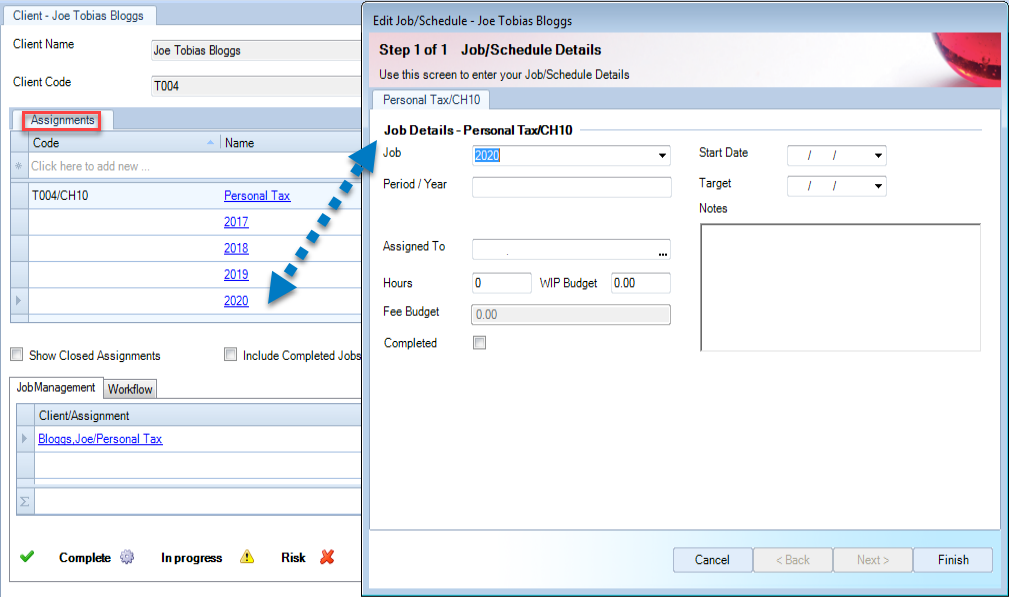The height and width of the screenshot is (597, 1009).
Task: Open the Bloggs,Joe/Personal Tax link
Action: [100, 439]
